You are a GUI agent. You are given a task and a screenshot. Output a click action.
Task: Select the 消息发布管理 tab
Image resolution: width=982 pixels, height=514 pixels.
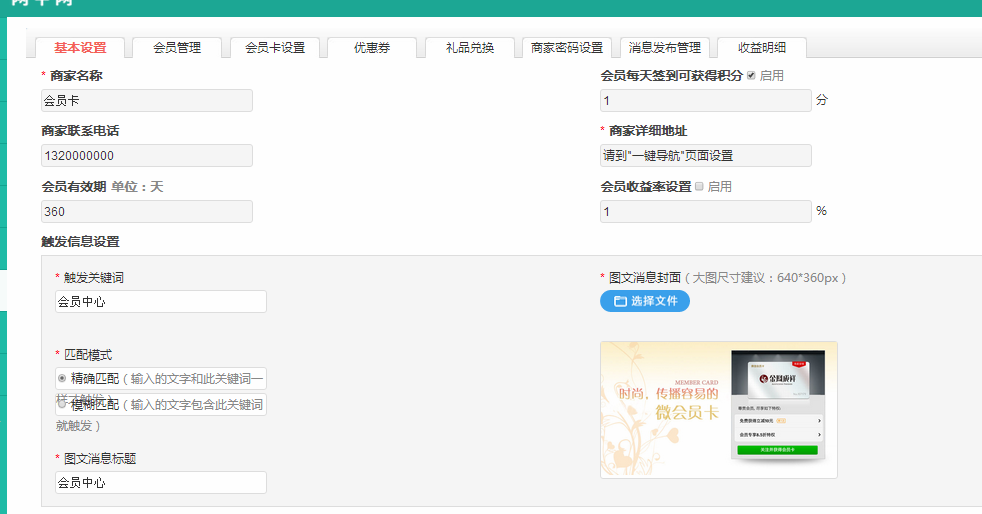click(x=665, y=48)
